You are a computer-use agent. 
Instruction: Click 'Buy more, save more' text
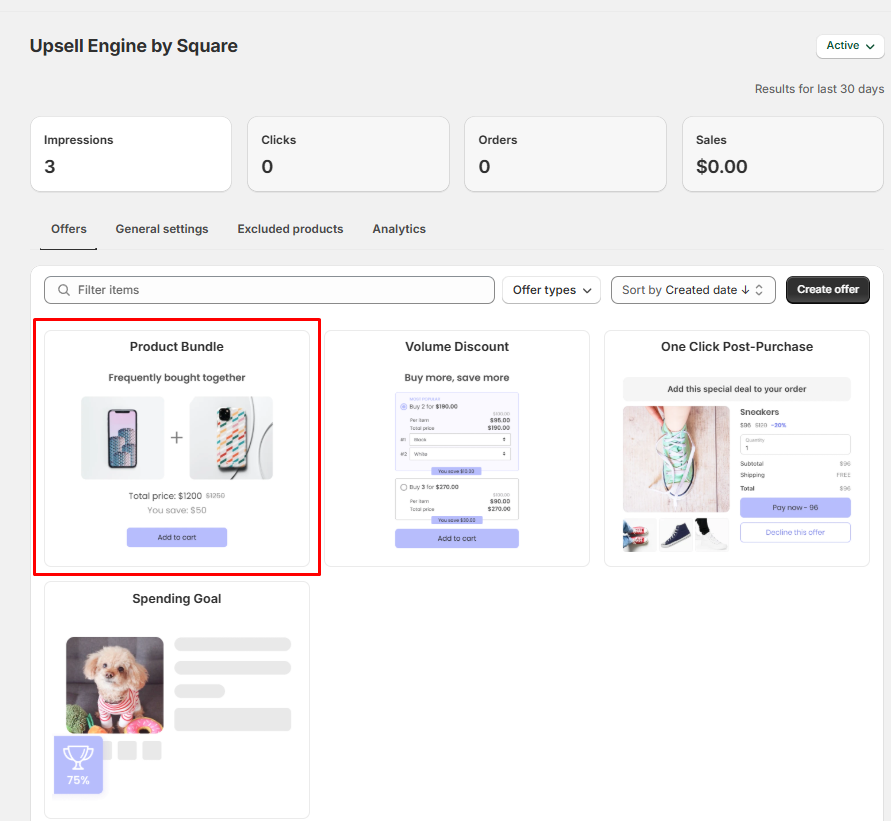[457, 378]
